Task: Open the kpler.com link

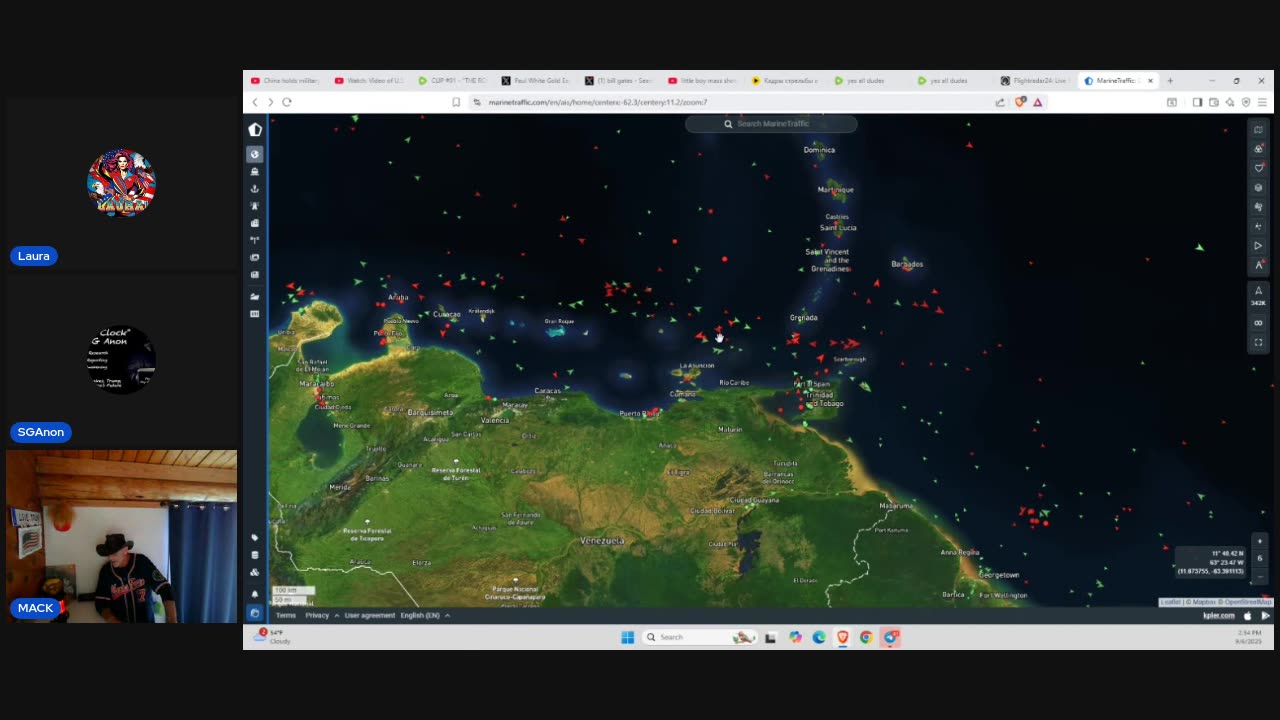Action: [1218, 616]
